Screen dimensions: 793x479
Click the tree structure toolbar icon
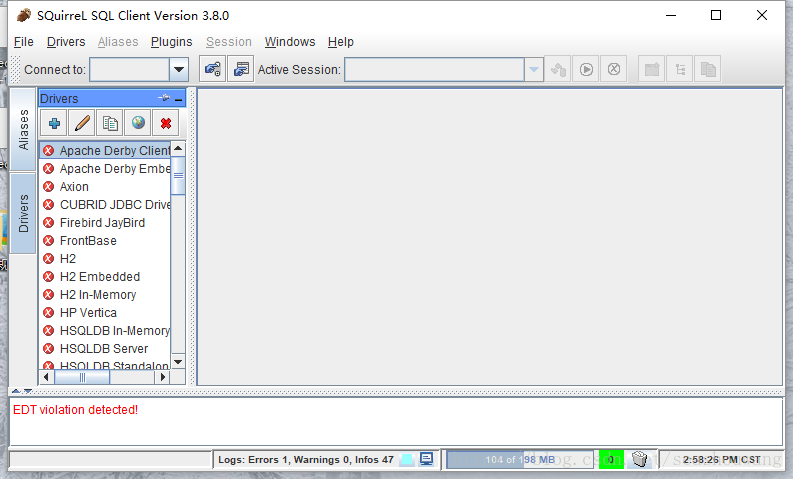pyautogui.click(x=680, y=69)
